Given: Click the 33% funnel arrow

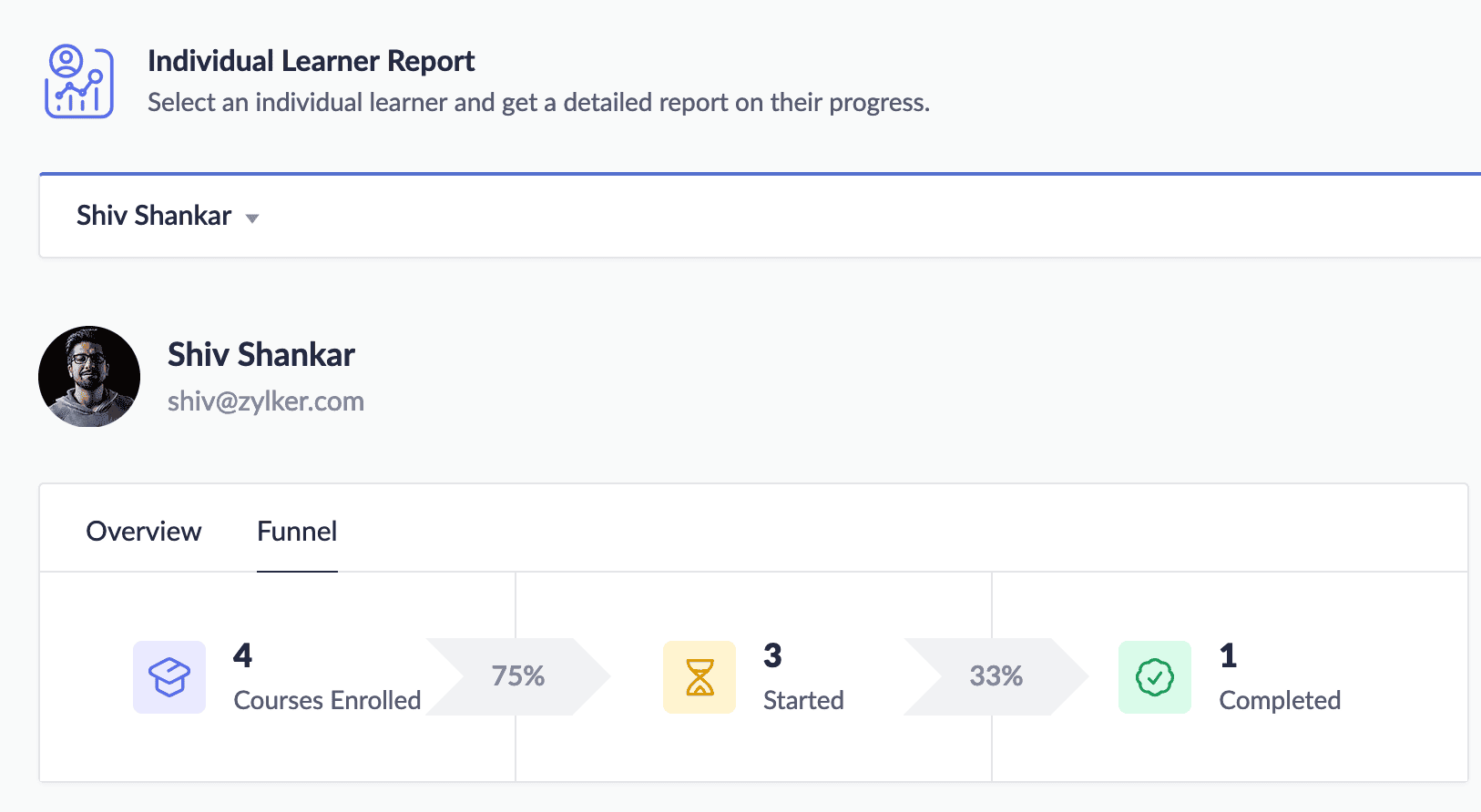Looking at the screenshot, I should point(996,676).
